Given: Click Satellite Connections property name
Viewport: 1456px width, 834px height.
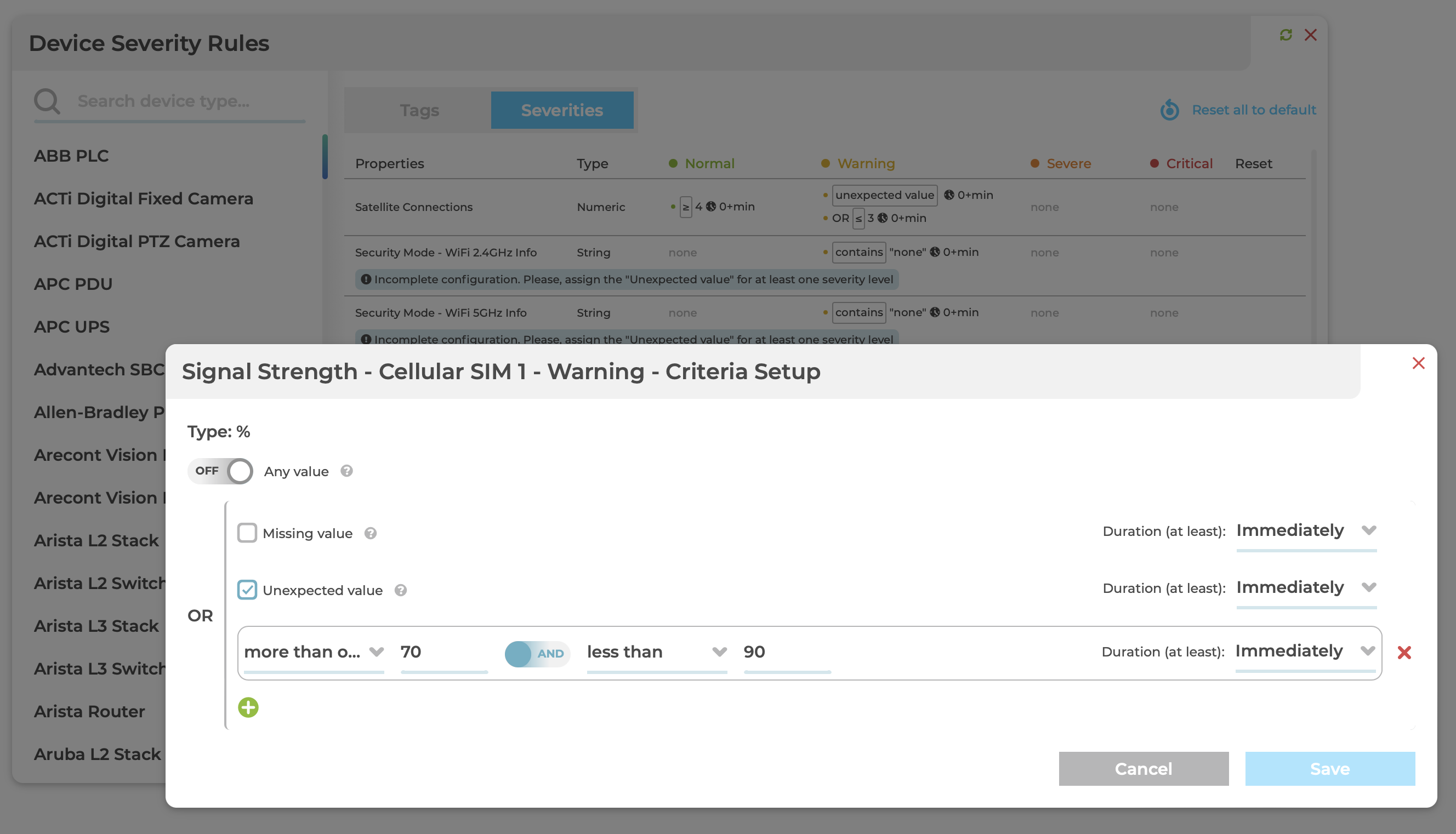Looking at the screenshot, I should 414,207.
